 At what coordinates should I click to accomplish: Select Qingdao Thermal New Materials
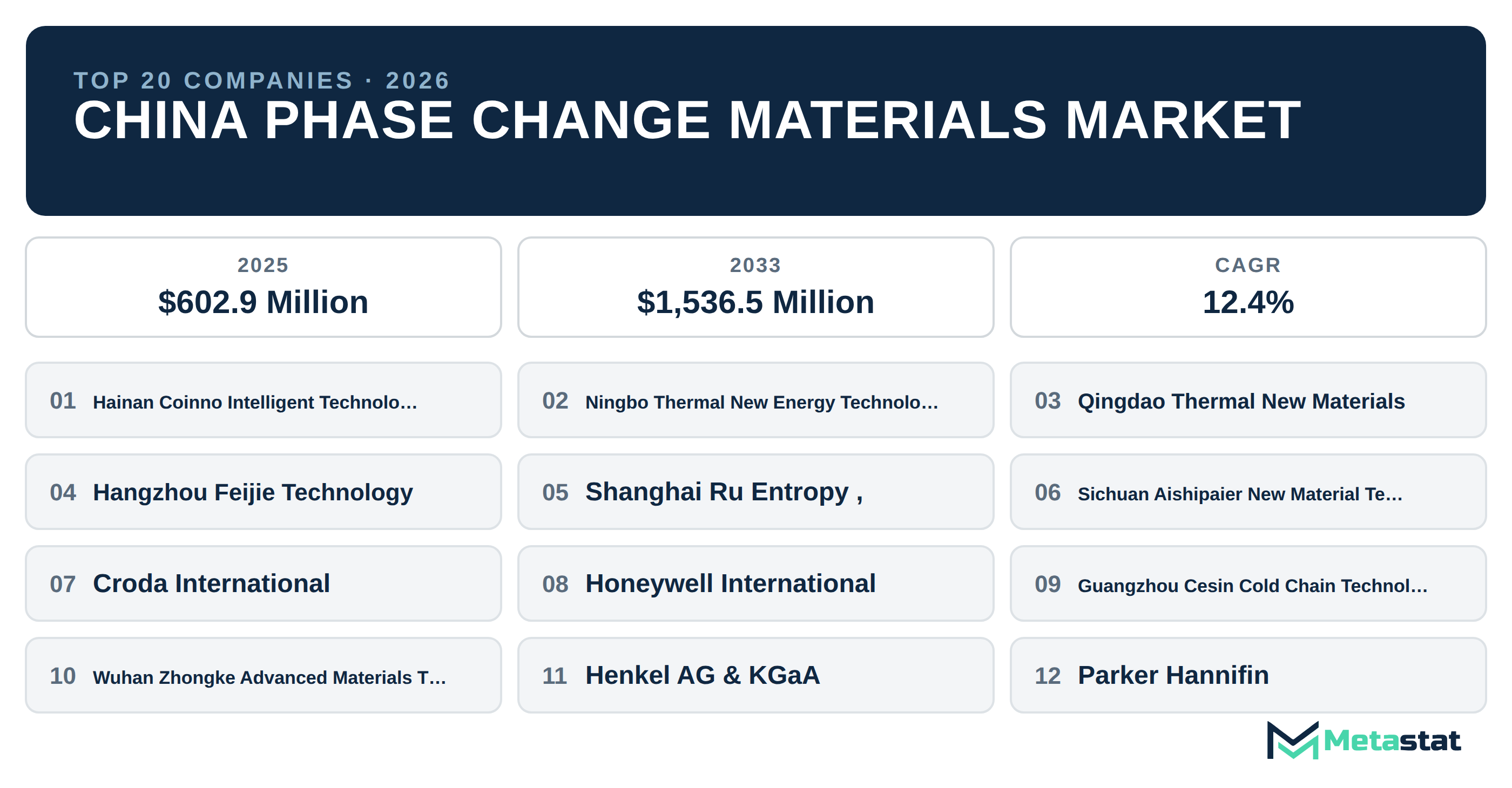click(1248, 400)
